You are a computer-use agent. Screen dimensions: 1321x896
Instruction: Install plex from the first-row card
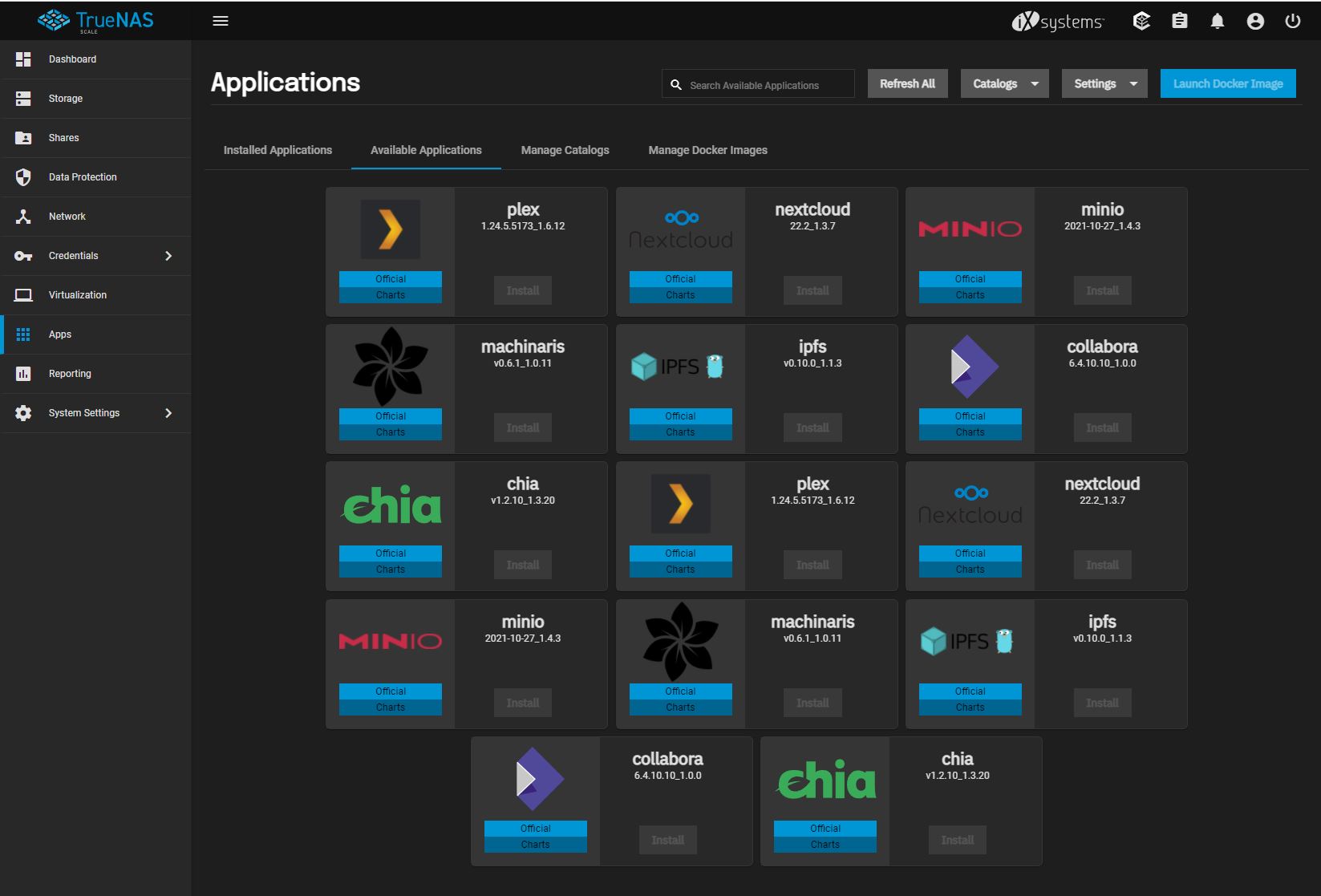[x=523, y=290]
